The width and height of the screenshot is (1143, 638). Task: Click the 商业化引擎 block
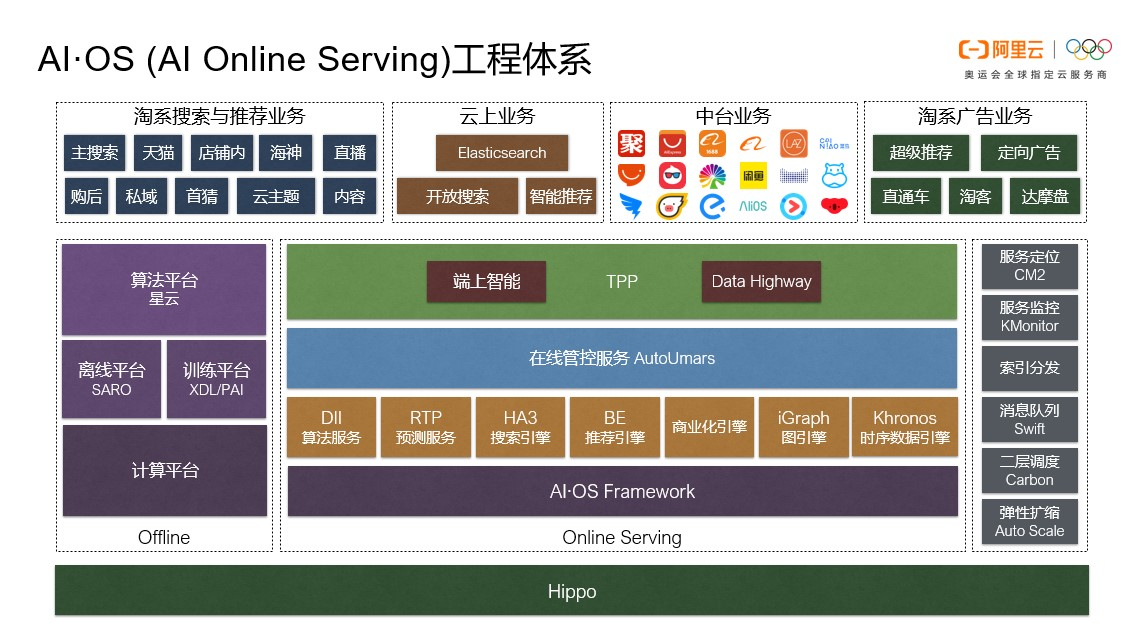(x=709, y=427)
